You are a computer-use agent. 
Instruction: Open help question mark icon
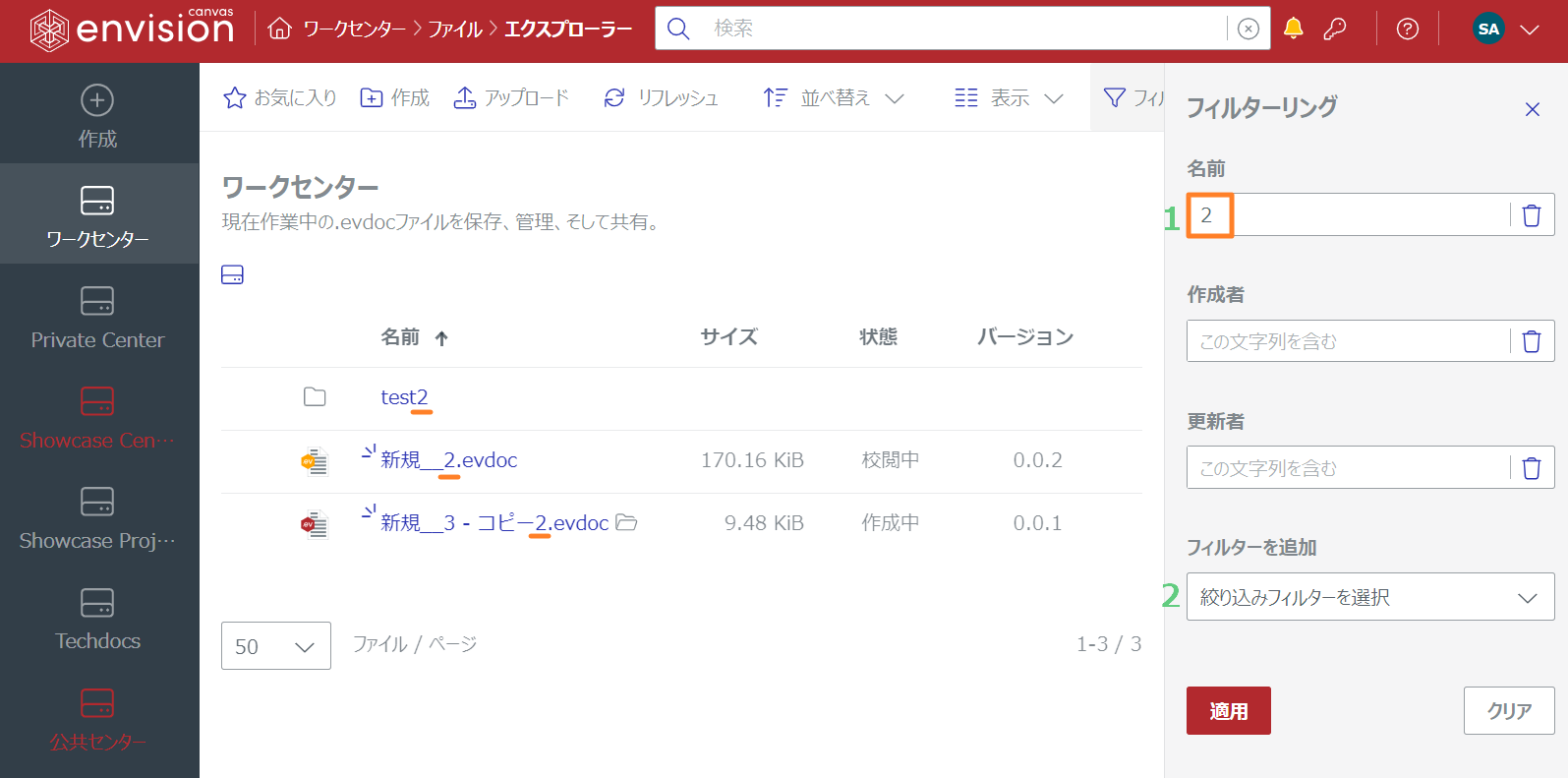pos(1408,29)
